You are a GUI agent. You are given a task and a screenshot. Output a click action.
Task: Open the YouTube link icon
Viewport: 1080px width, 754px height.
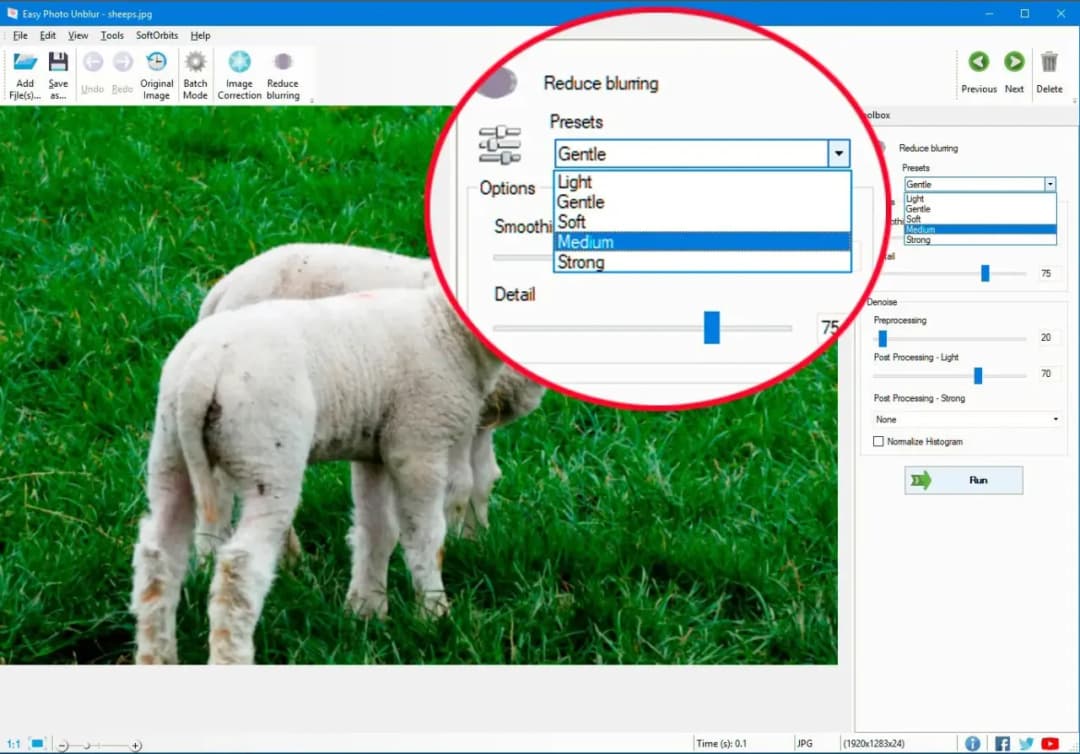pyautogui.click(x=1050, y=743)
